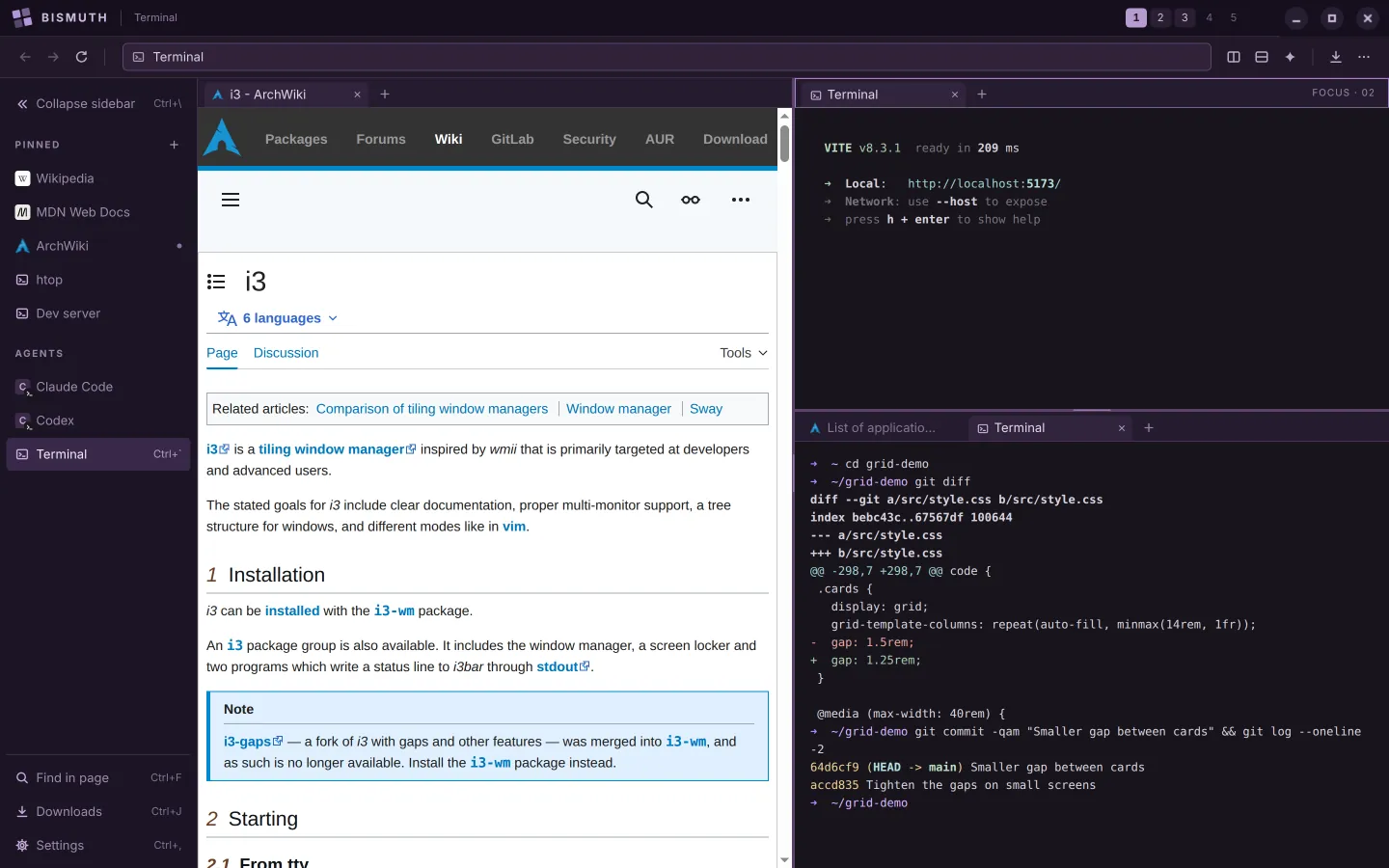
Task: Open the AUR menu item
Action: point(660,139)
